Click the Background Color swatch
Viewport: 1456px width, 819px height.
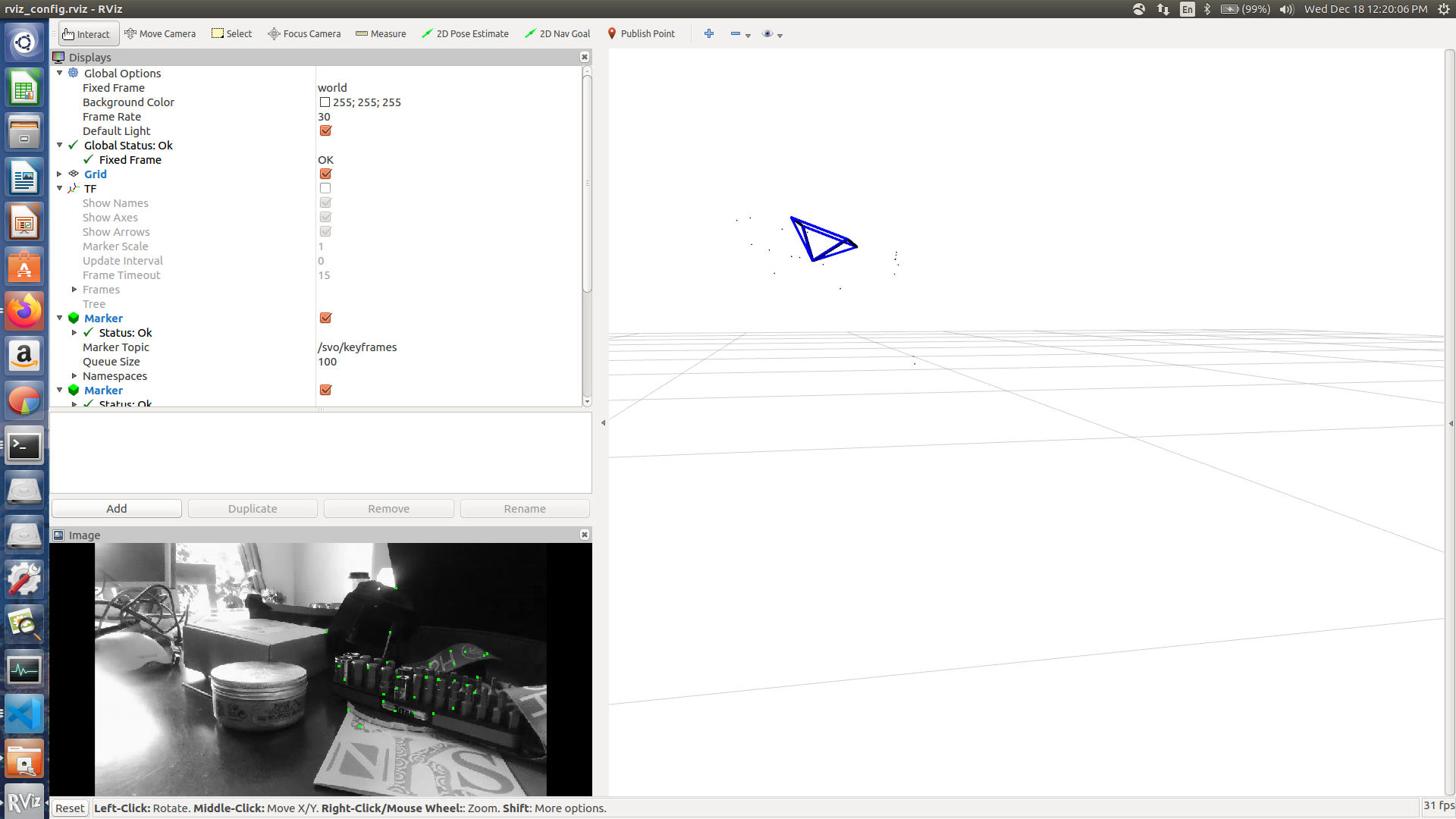point(325,102)
